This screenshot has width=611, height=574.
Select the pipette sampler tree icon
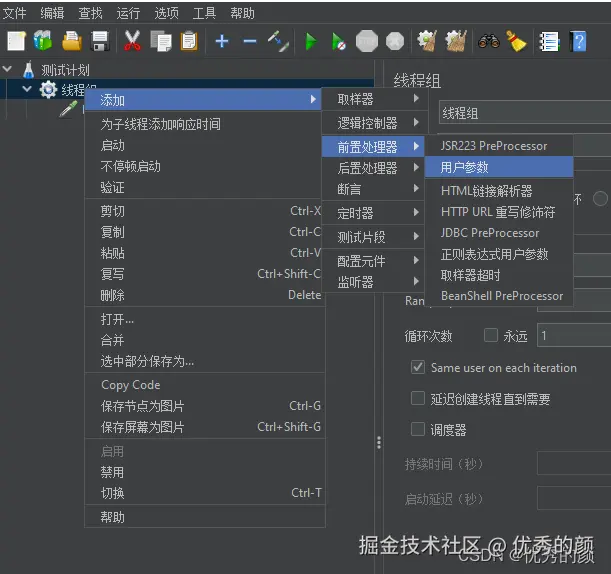[x=68, y=109]
